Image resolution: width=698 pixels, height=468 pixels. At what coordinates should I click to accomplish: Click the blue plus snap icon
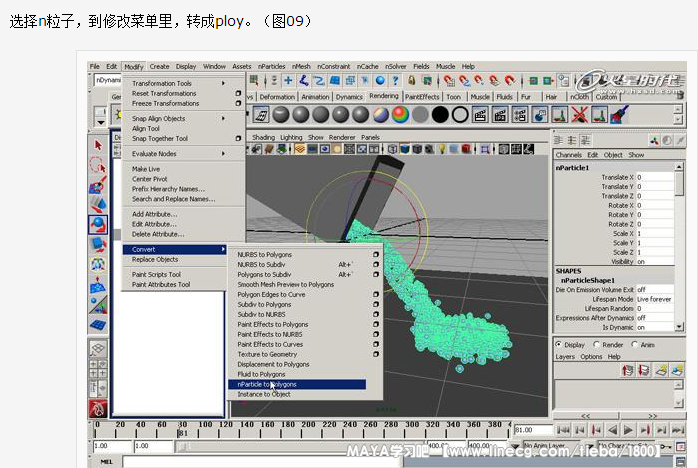(288, 80)
